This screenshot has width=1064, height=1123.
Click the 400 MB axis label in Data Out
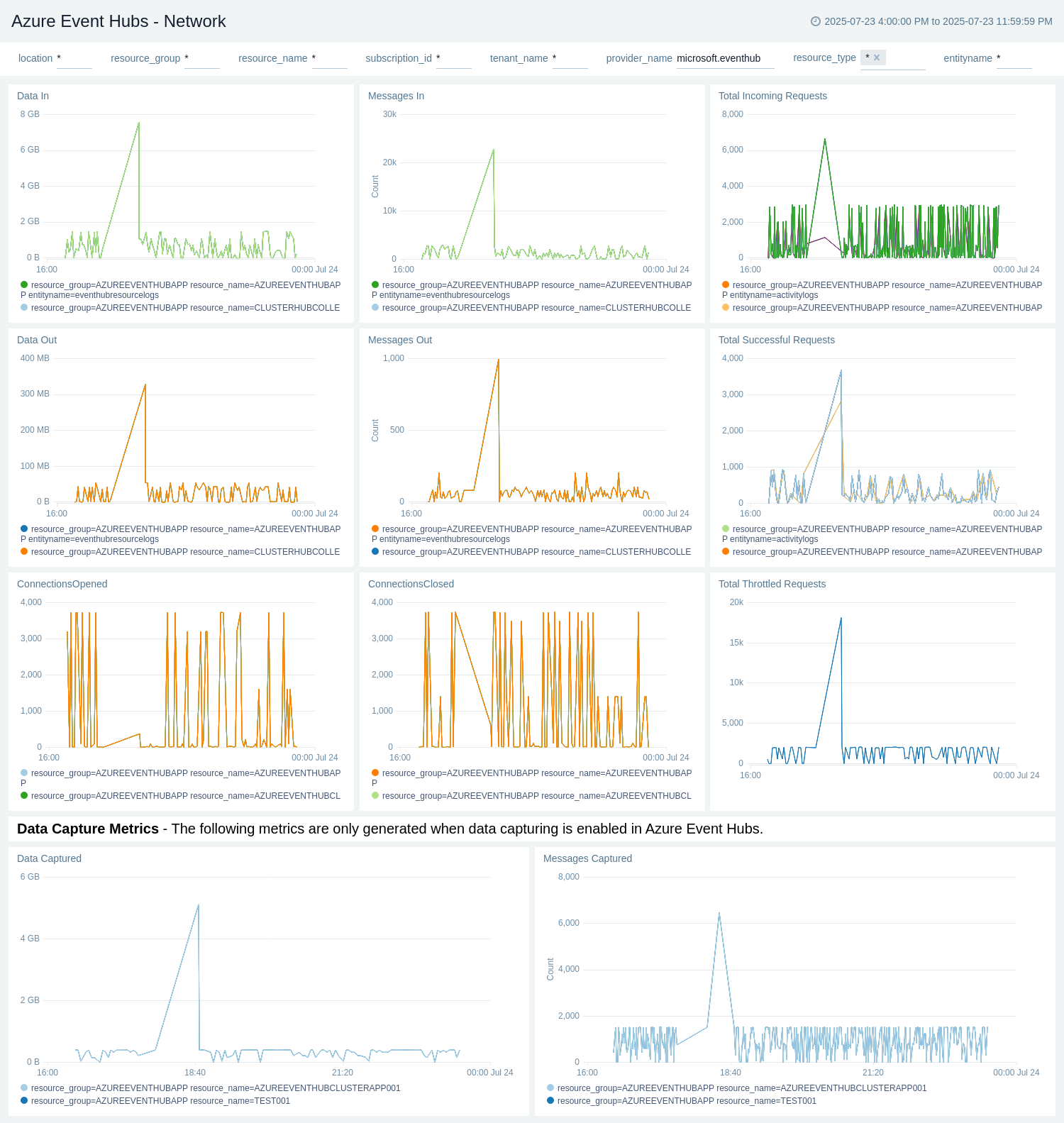pyautogui.click(x=35, y=358)
